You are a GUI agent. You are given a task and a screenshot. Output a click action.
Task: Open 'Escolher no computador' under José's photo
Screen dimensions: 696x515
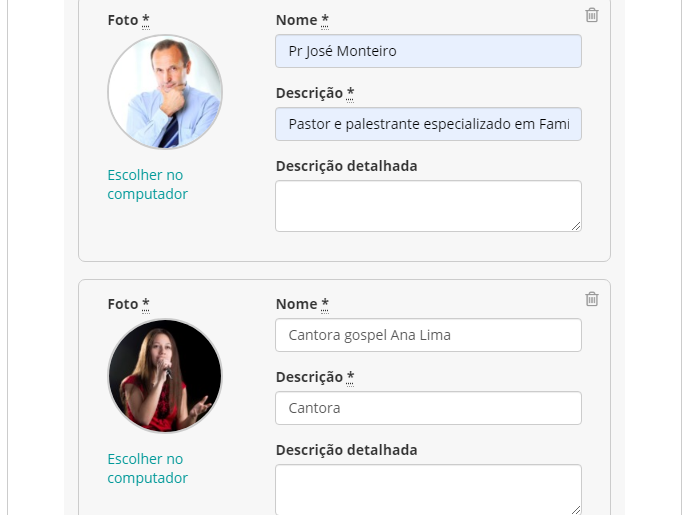tap(147, 184)
